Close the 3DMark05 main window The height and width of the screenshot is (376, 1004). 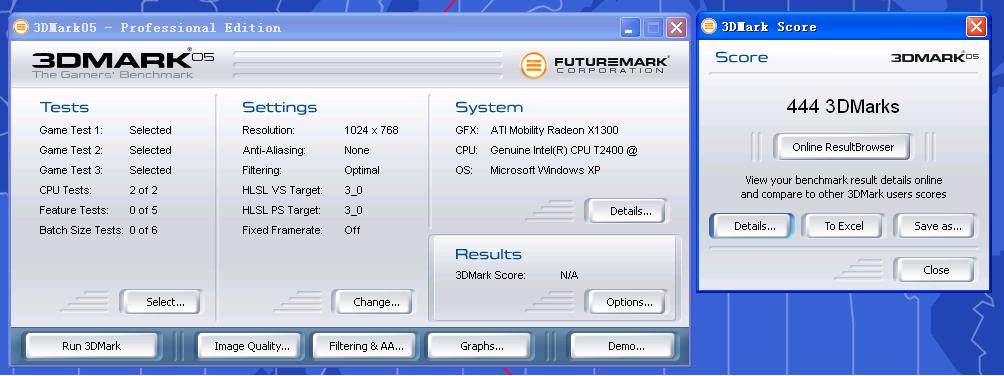676,28
